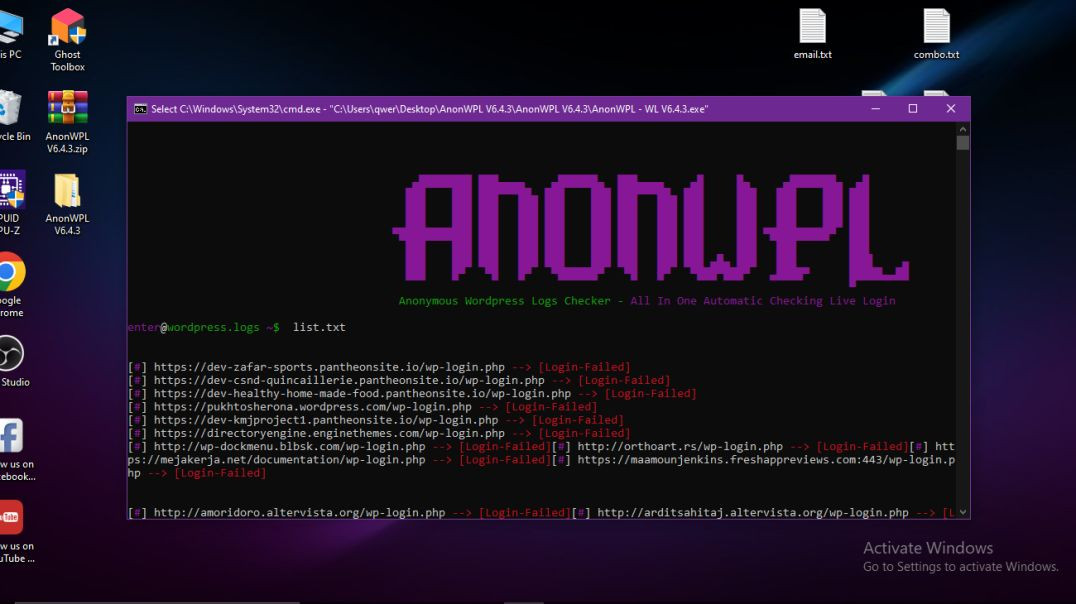Open the combo.txt file

[936, 28]
